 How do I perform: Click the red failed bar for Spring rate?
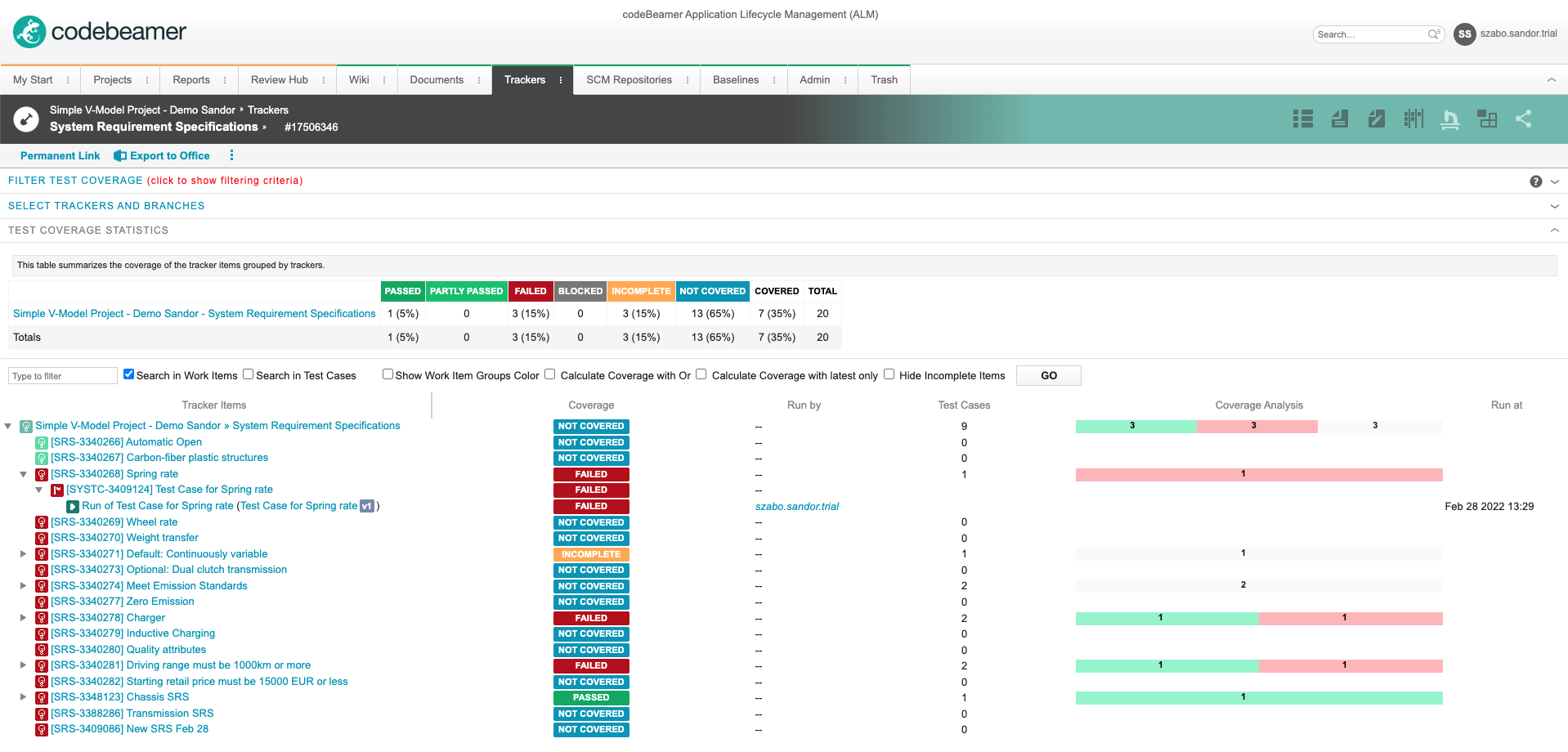[1258, 475]
